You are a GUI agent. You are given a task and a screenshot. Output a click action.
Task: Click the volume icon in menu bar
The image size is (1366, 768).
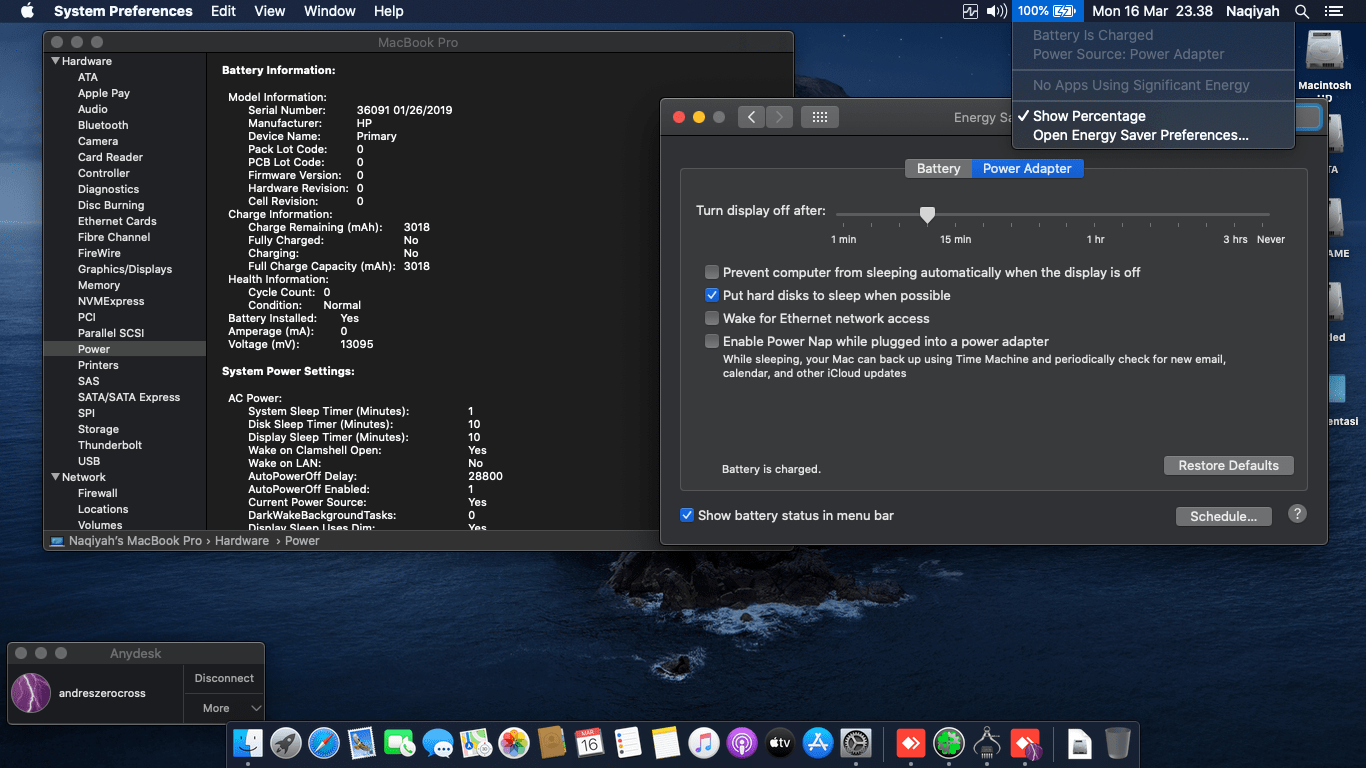[x=997, y=11]
